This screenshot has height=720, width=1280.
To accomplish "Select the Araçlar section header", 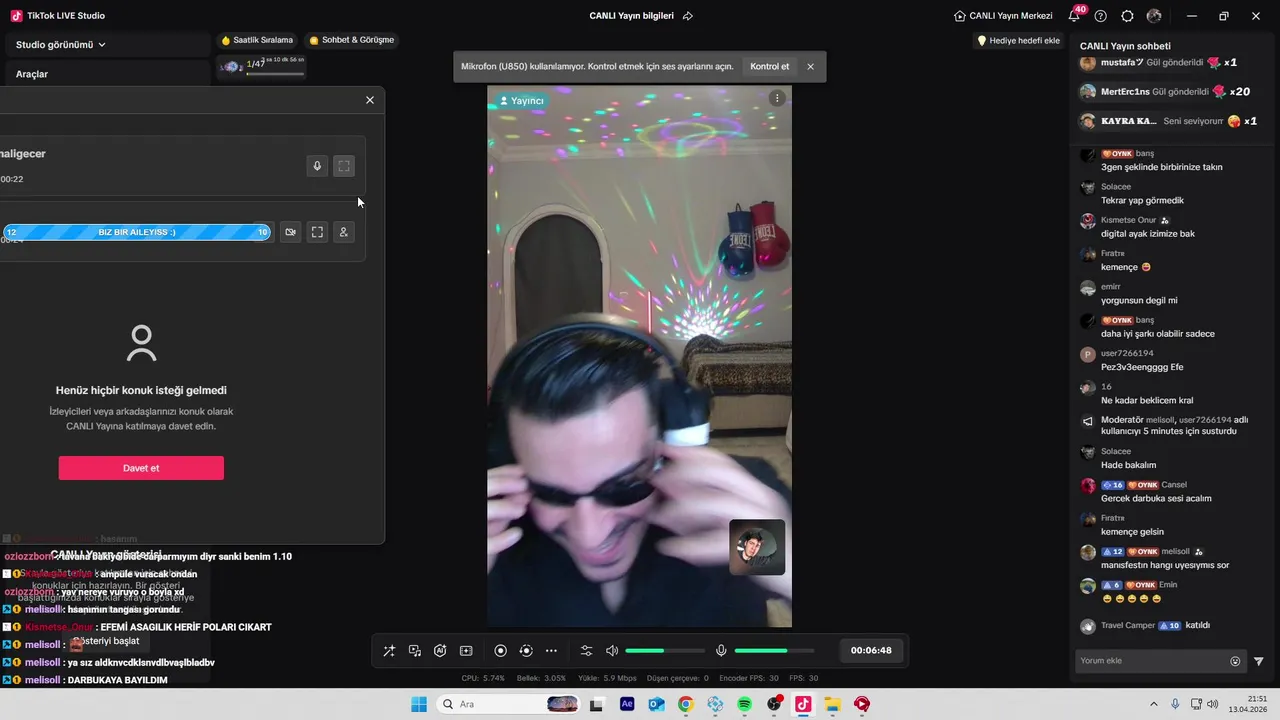I will [32, 74].
